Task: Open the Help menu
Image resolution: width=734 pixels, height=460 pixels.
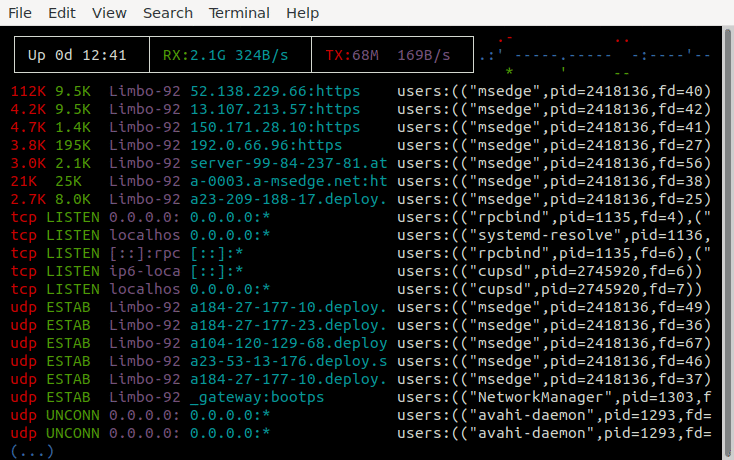Action: click(302, 13)
